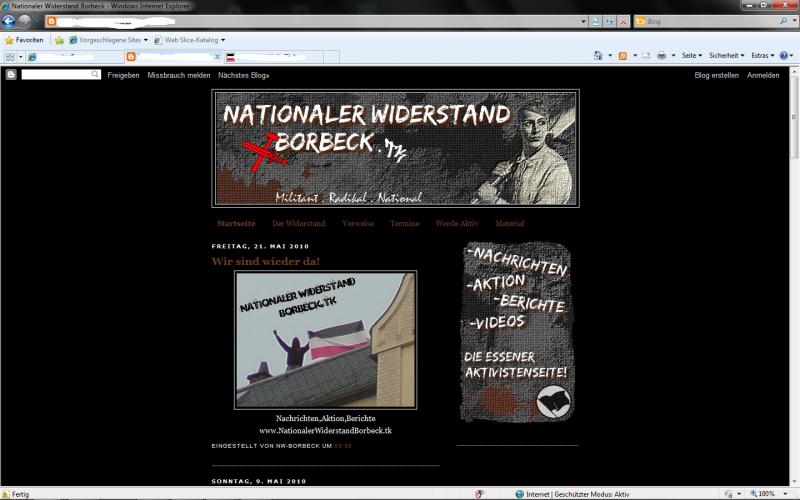The image size is (800, 500).
Task: Click the post title 'Wir sind wieder da!'
Action: pyautogui.click(x=266, y=261)
